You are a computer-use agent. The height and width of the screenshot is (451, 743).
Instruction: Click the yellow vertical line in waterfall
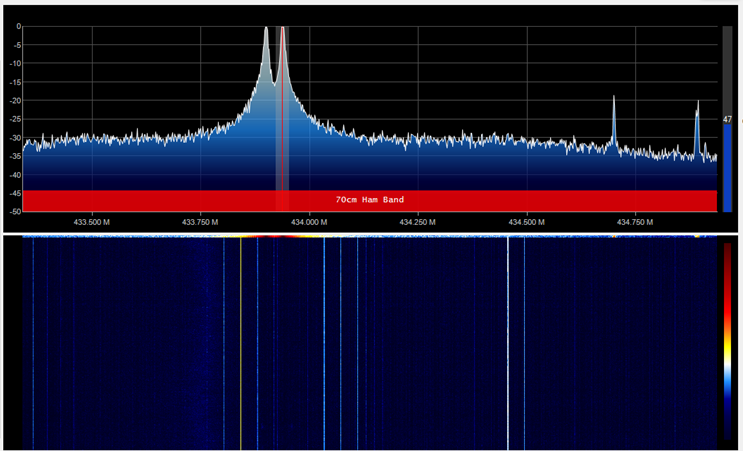[x=241, y=343]
